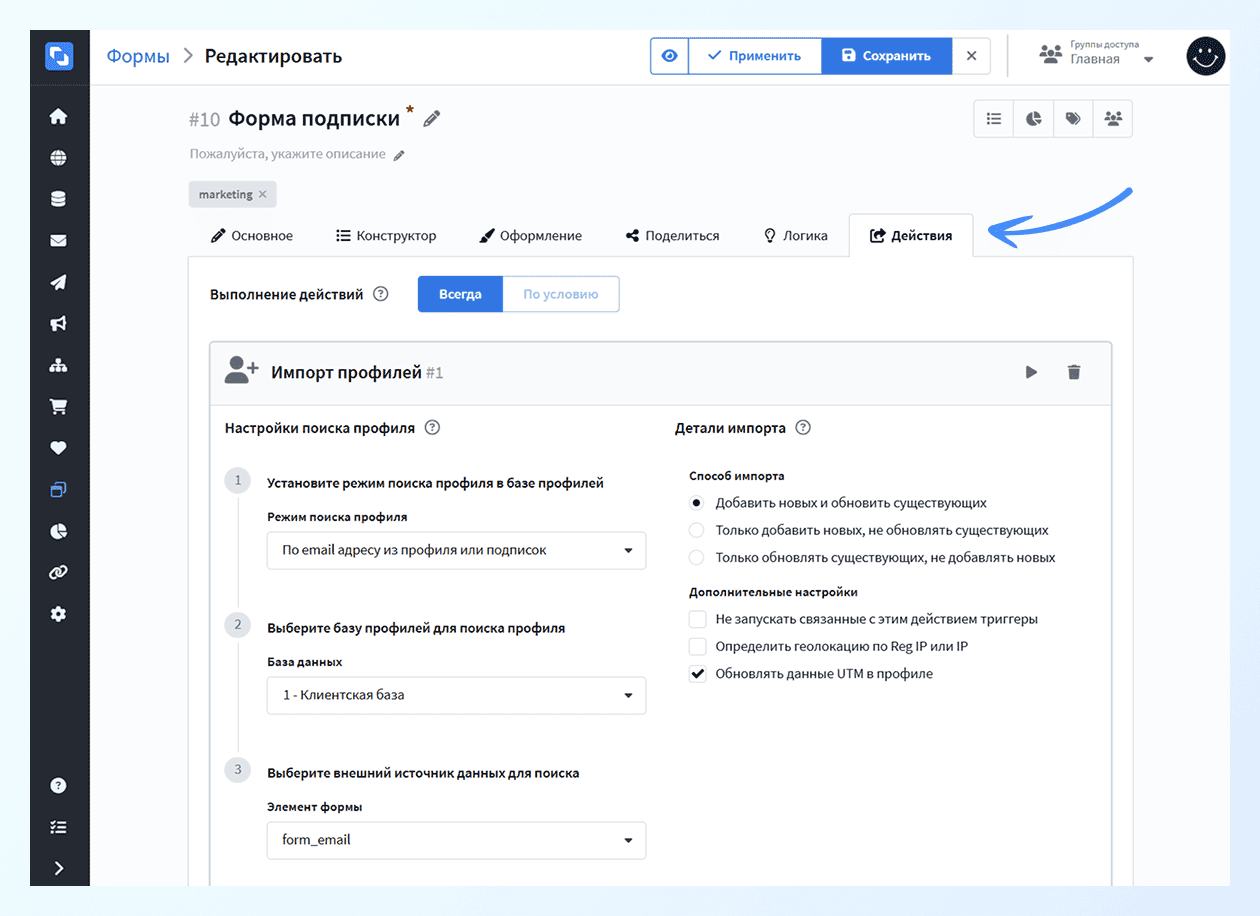Open the Логика tab
This screenshot has width=1260, height=916.
[x=796, y=235]
